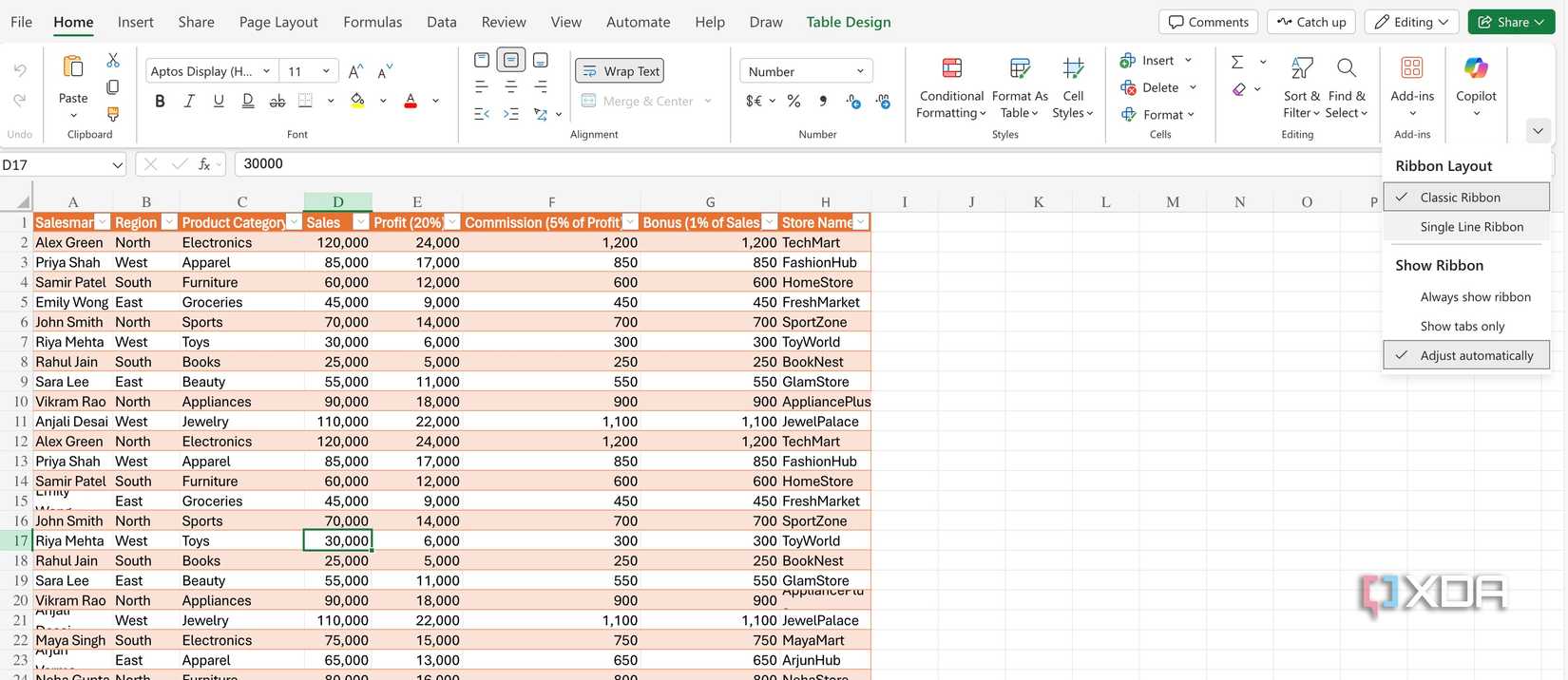Open Format As Table menu
The height and width of the screenshot is (680, 1568).
pos(1020,86)
